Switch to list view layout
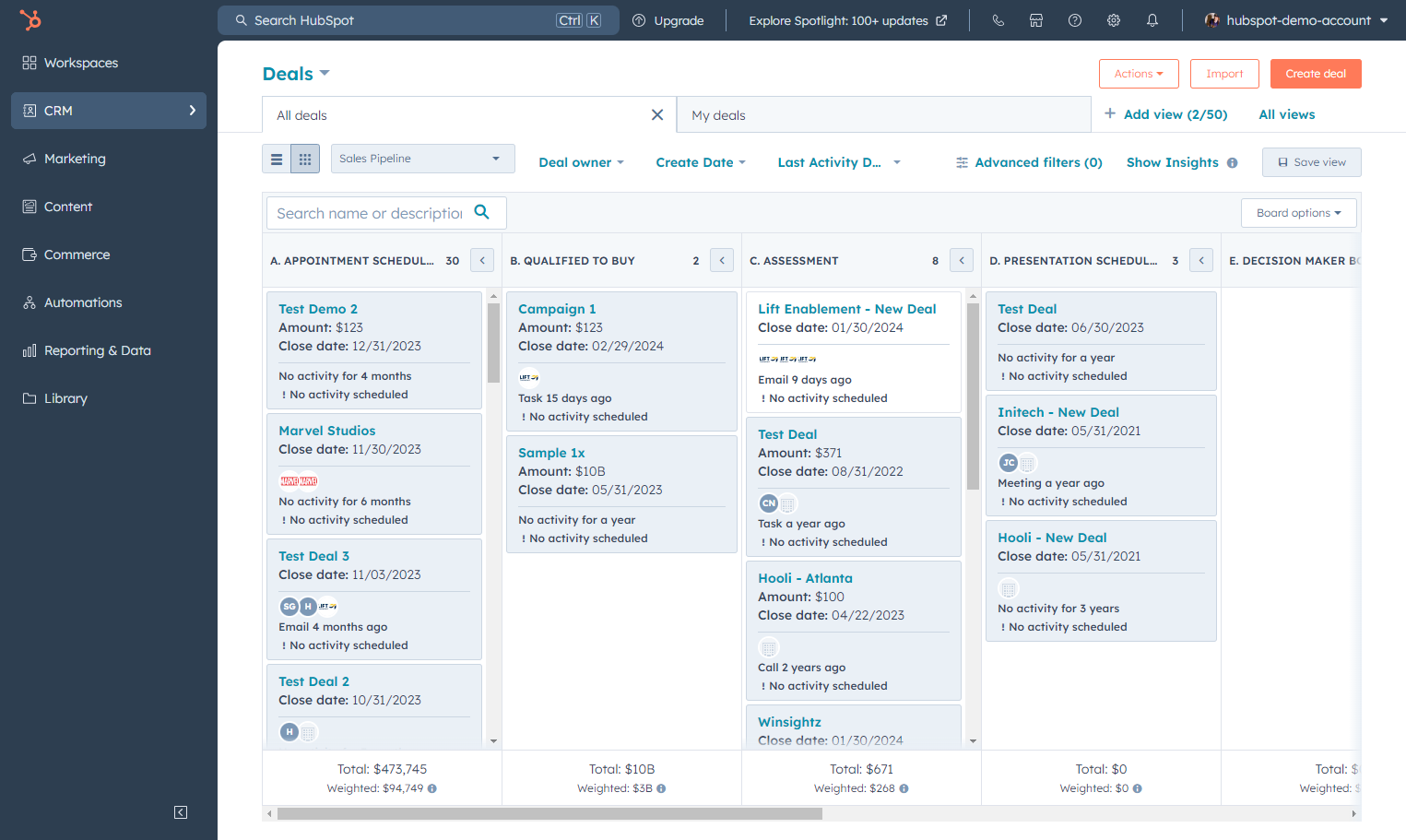Image resolution: width=1406 pixels, height=840 pixels. tap(277, 159)
